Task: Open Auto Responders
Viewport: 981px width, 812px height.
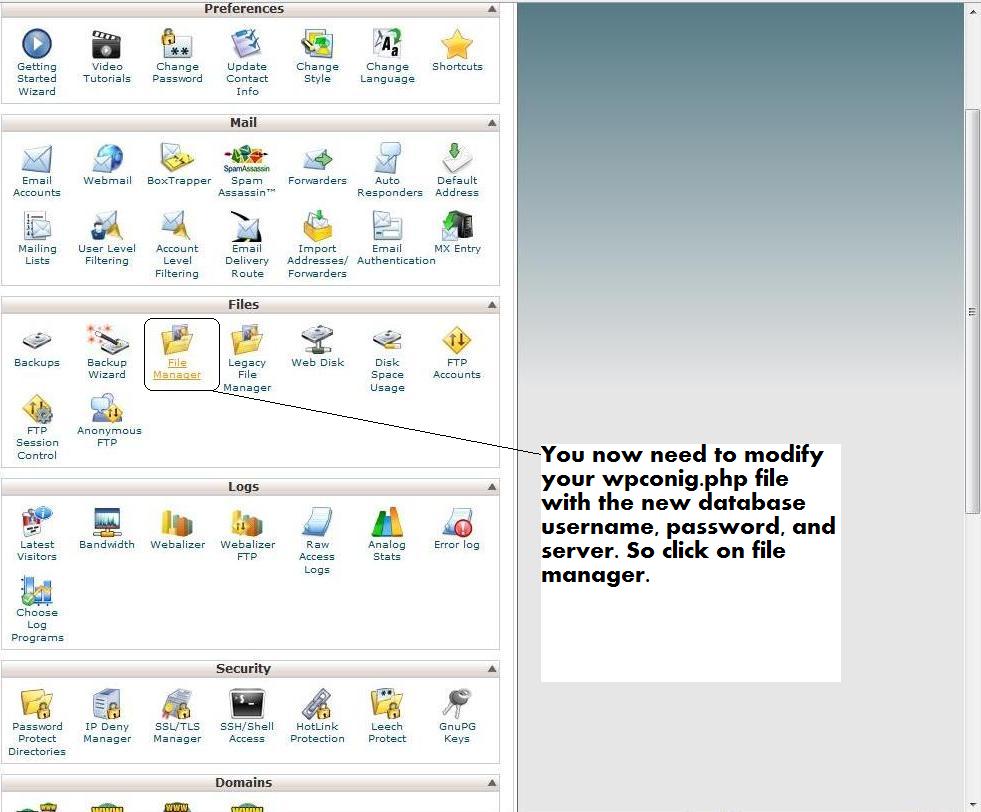Action: (x=389, y=170)
